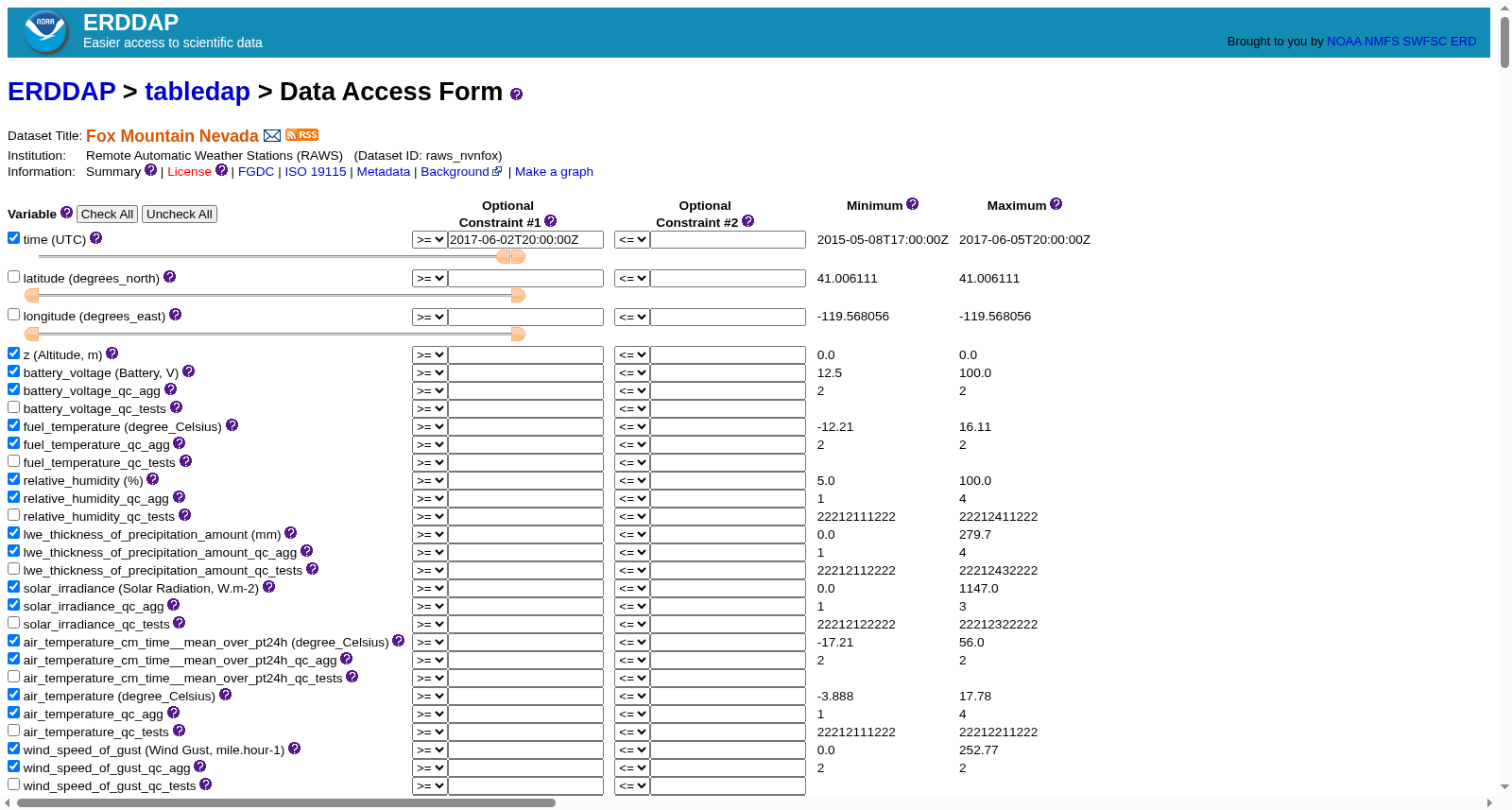Check the solar_irradiance_qc_tests checkbox

[14, 623]
